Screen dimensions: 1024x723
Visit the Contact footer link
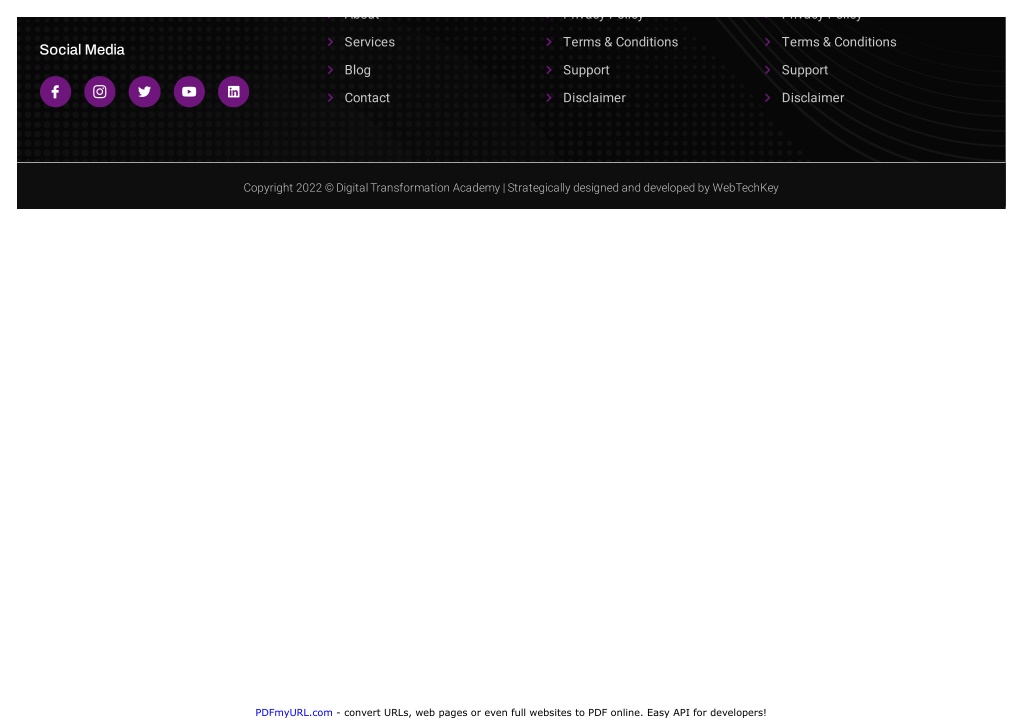tap(367, 98)
